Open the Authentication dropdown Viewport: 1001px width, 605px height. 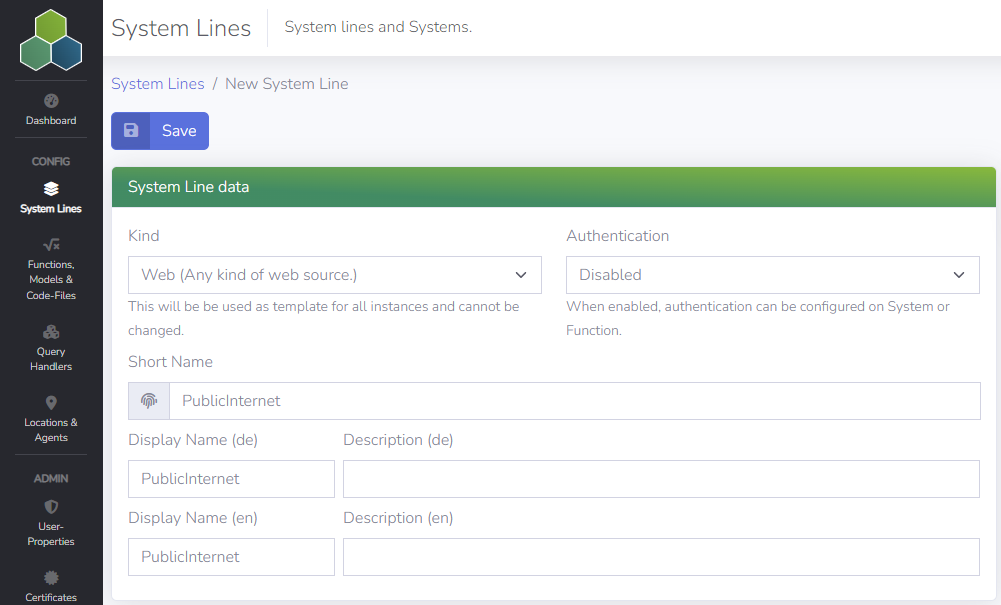(x=772, y=274)
